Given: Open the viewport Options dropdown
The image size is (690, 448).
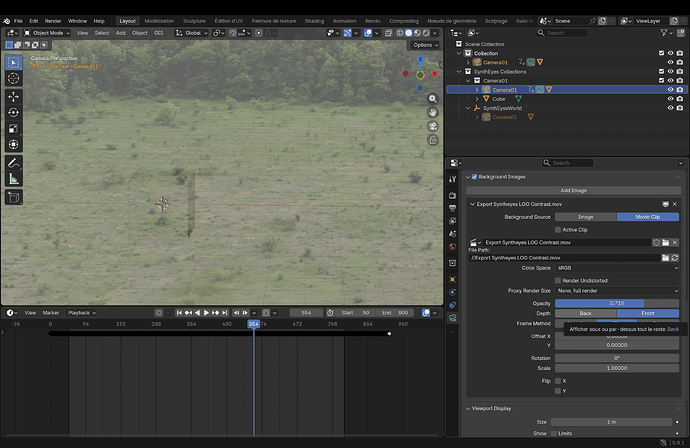Looking at the screenshot, I should click(x=426, y=45).
